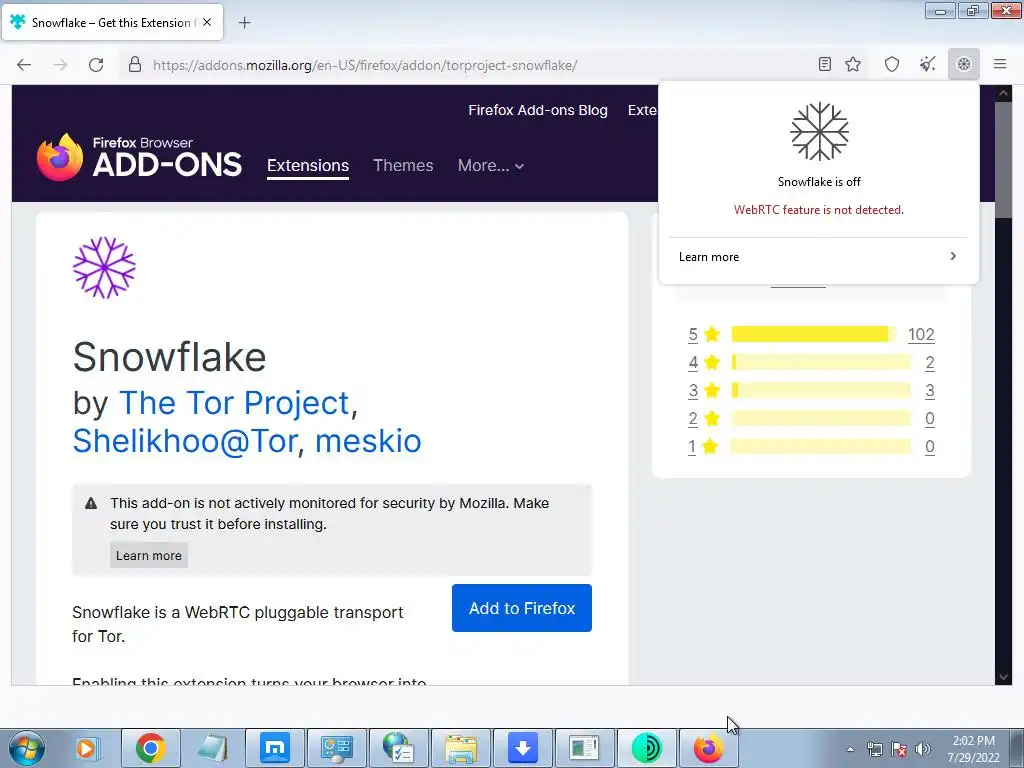
Task: Go back to the previous page
Action: 24,65
